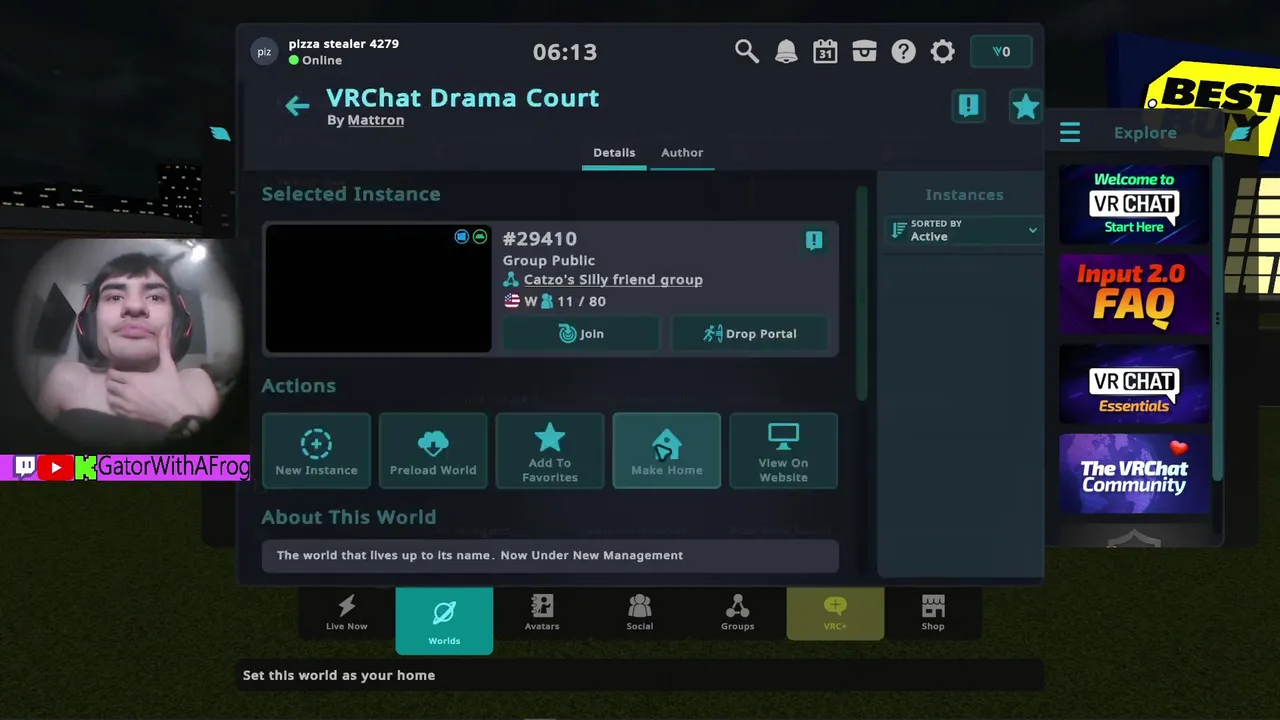Viewport: 1280px width, 720px height.
Task: Open Catzo's Silly friend group link
Action: 613,280
